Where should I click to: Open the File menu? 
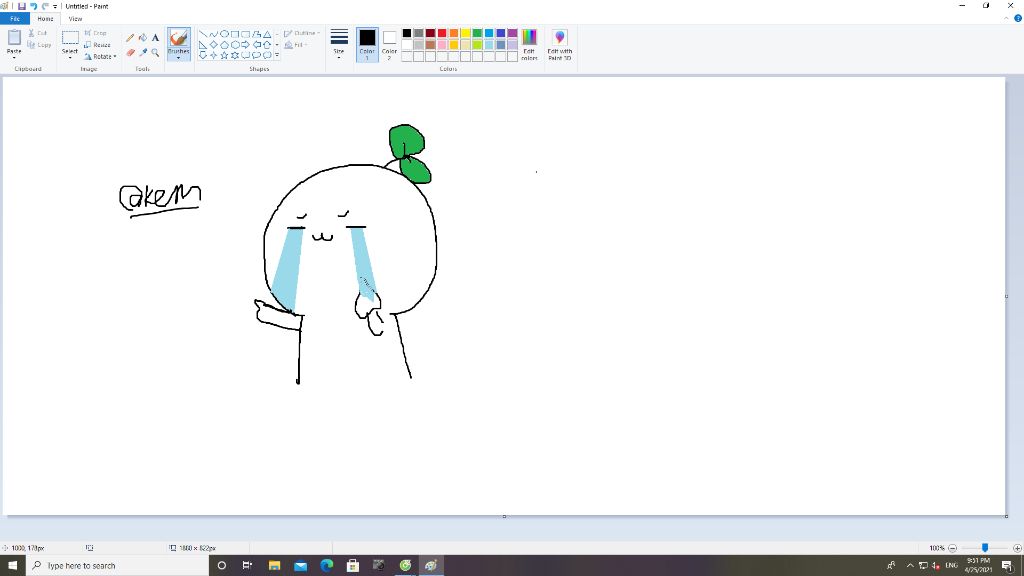[x=14, y=19]
